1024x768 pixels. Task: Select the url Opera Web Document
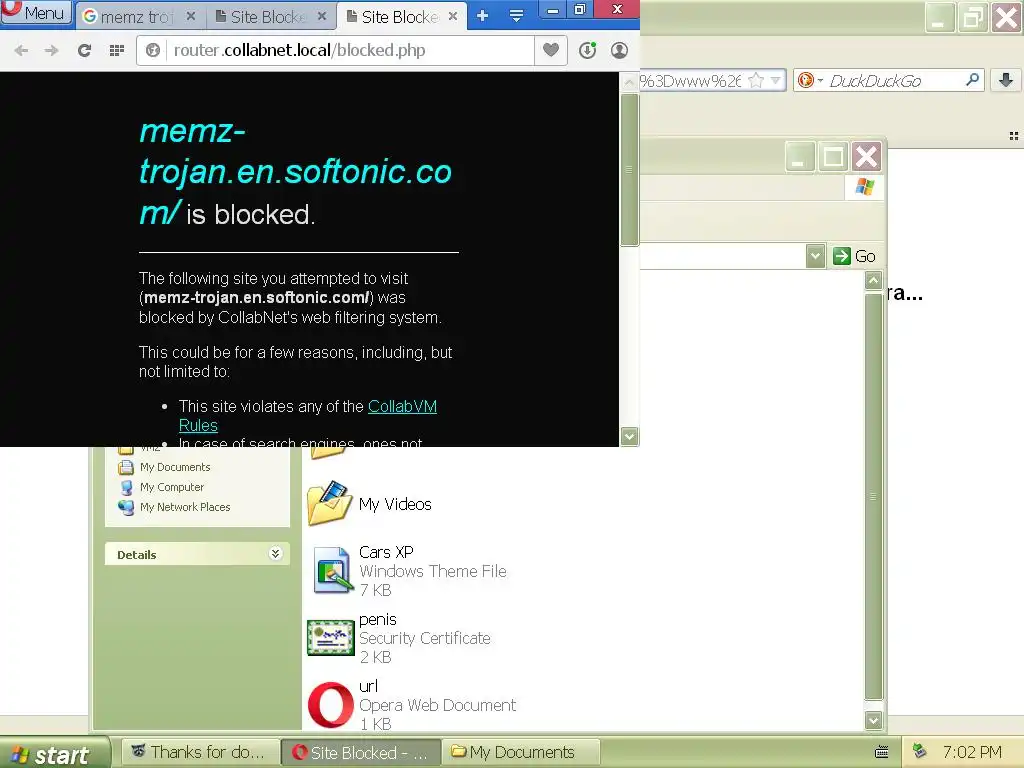[411, 705]
